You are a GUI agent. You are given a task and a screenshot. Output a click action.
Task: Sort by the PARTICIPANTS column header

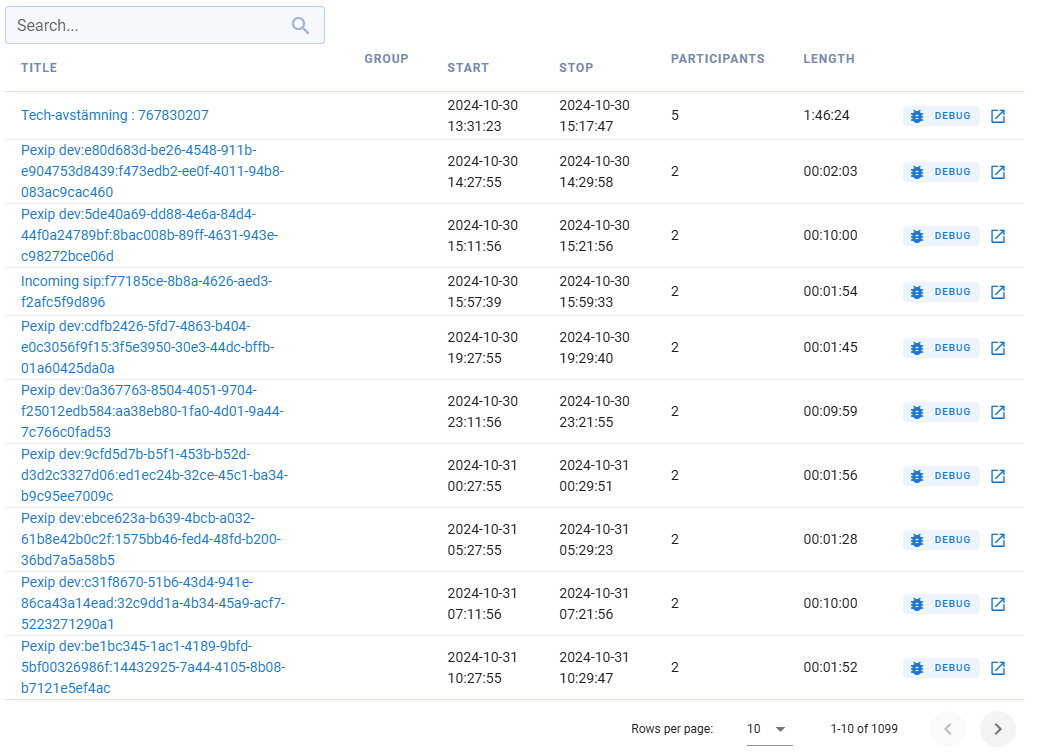coord(718,59)
